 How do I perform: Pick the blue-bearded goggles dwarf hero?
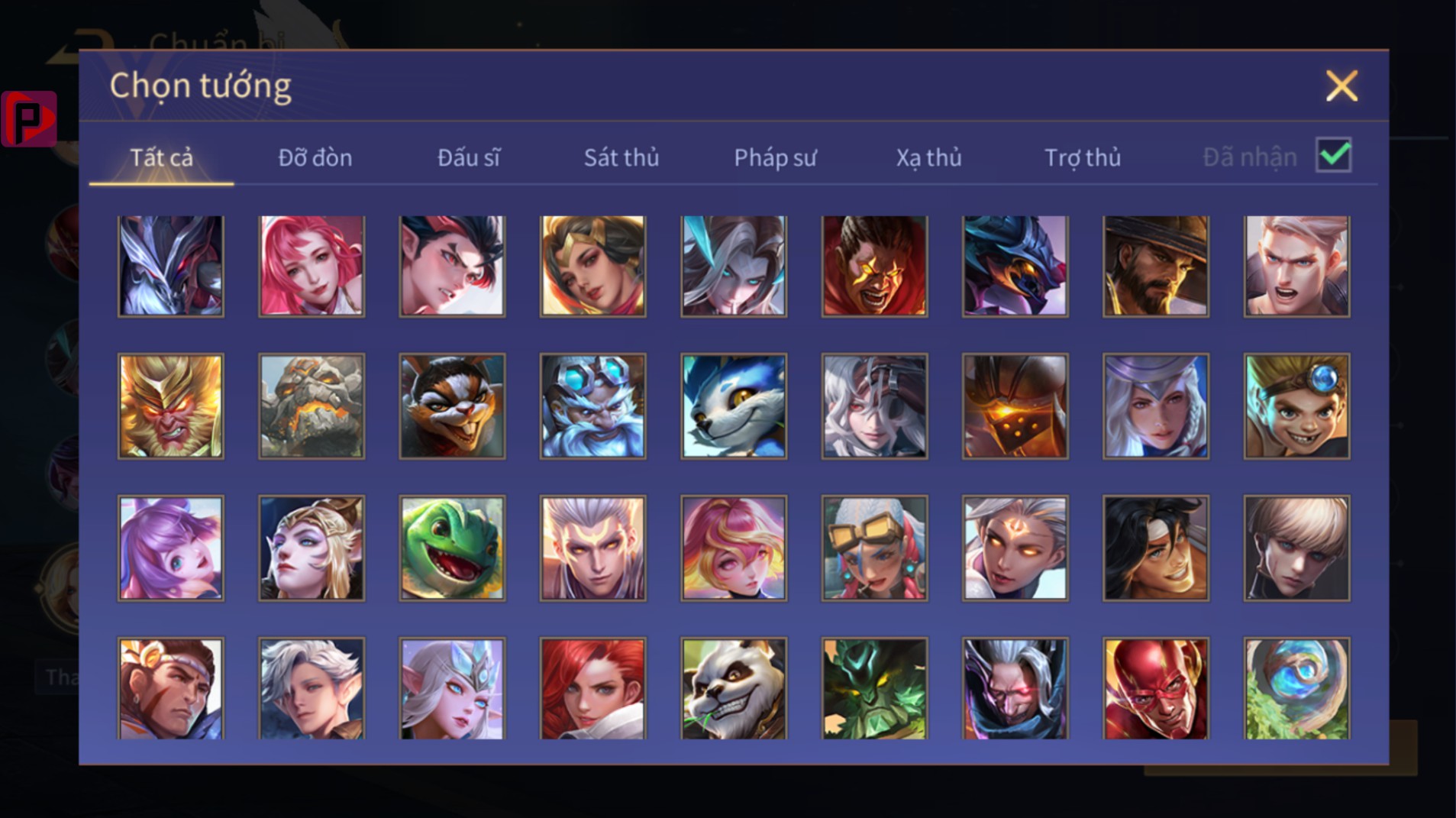[593, 406]
